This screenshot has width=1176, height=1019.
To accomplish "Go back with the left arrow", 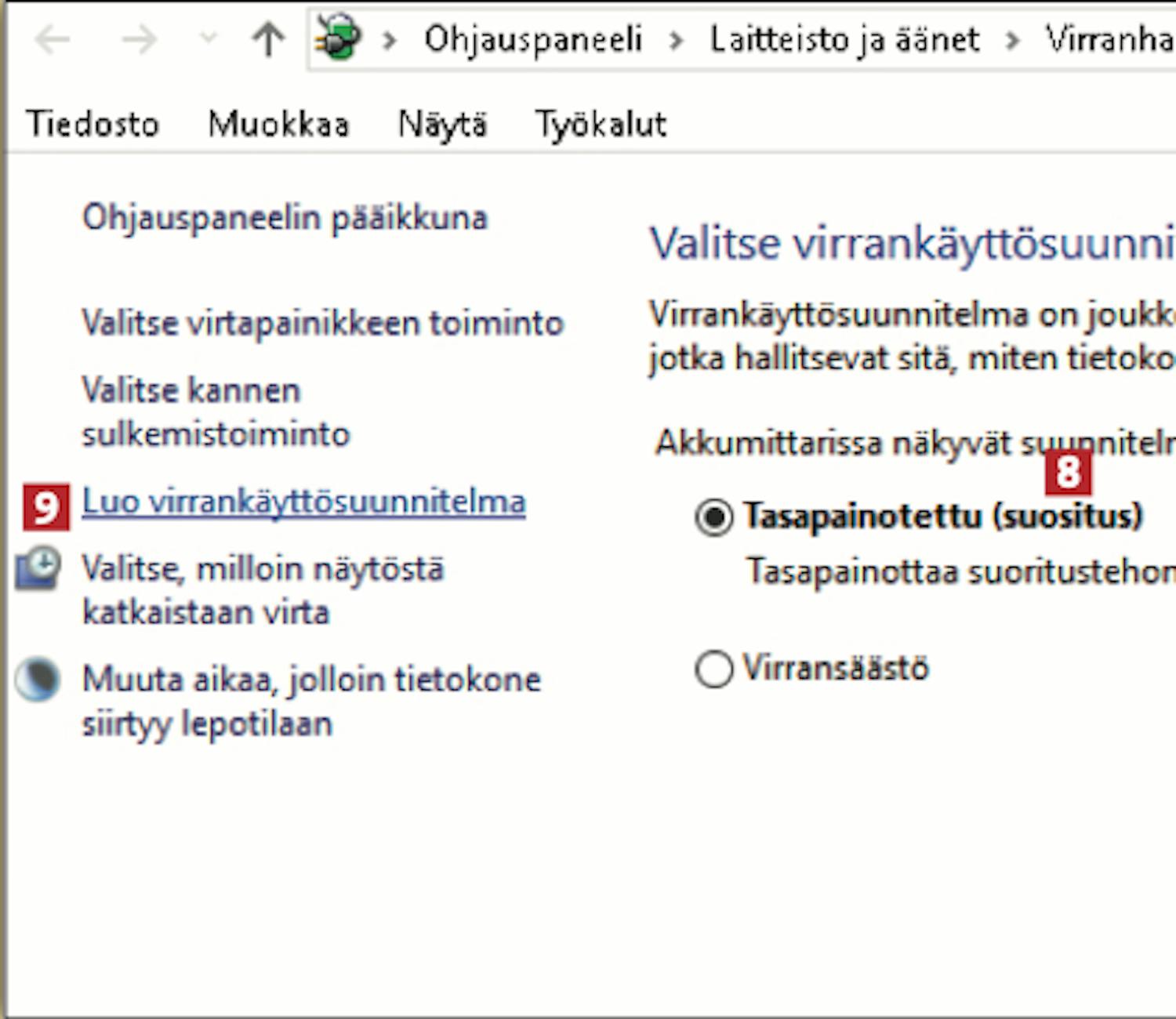I will click(x=53, y=39).
